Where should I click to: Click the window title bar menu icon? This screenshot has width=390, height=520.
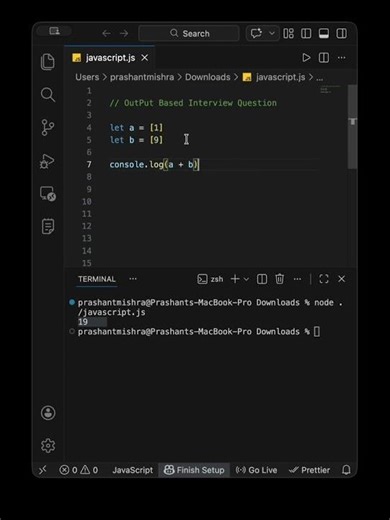tap(54, 31)
